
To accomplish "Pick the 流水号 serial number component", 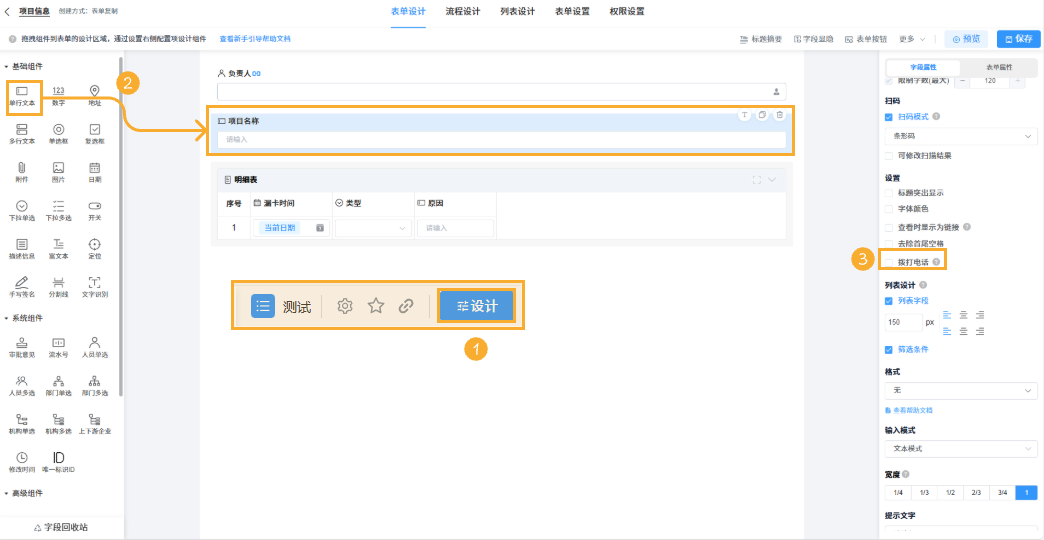I will (59, 348).
